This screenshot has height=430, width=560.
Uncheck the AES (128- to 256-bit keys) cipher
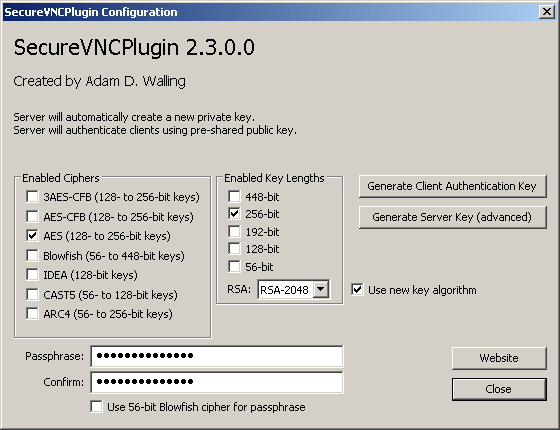(x=32, y=236)
